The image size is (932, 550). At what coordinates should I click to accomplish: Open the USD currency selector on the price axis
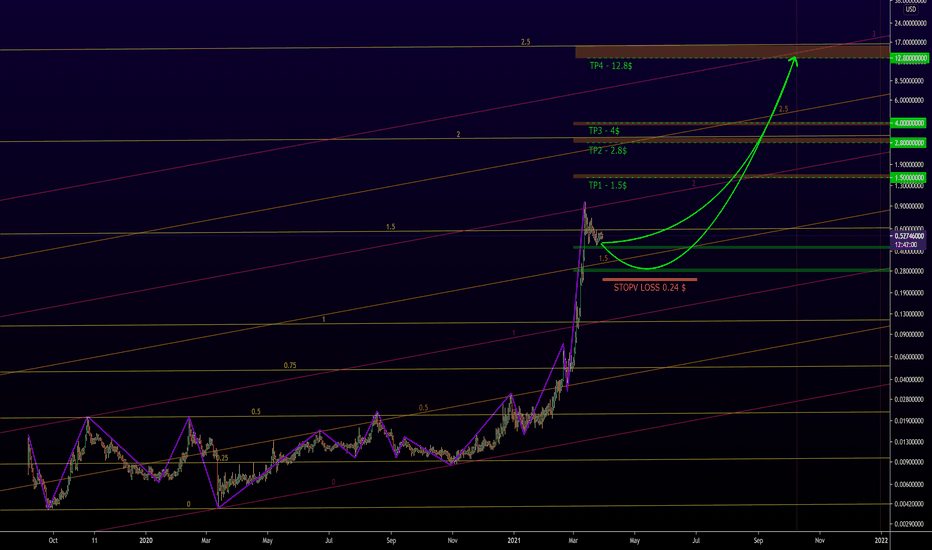pos(910,10)
